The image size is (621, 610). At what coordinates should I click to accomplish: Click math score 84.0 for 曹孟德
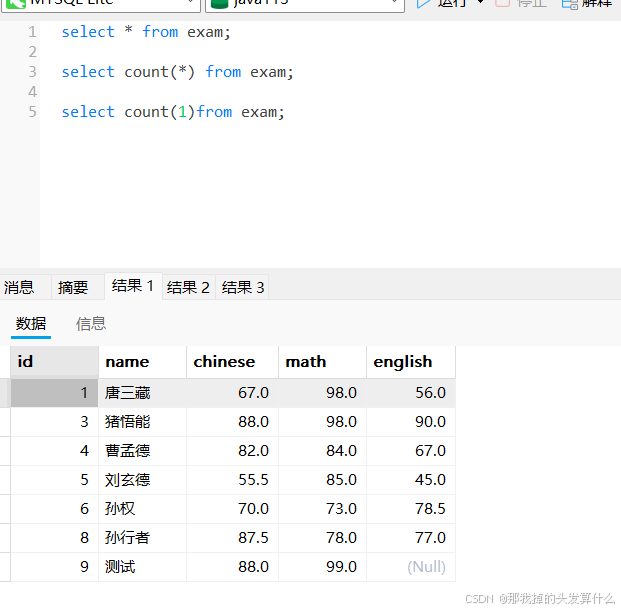tap(322, 451)
